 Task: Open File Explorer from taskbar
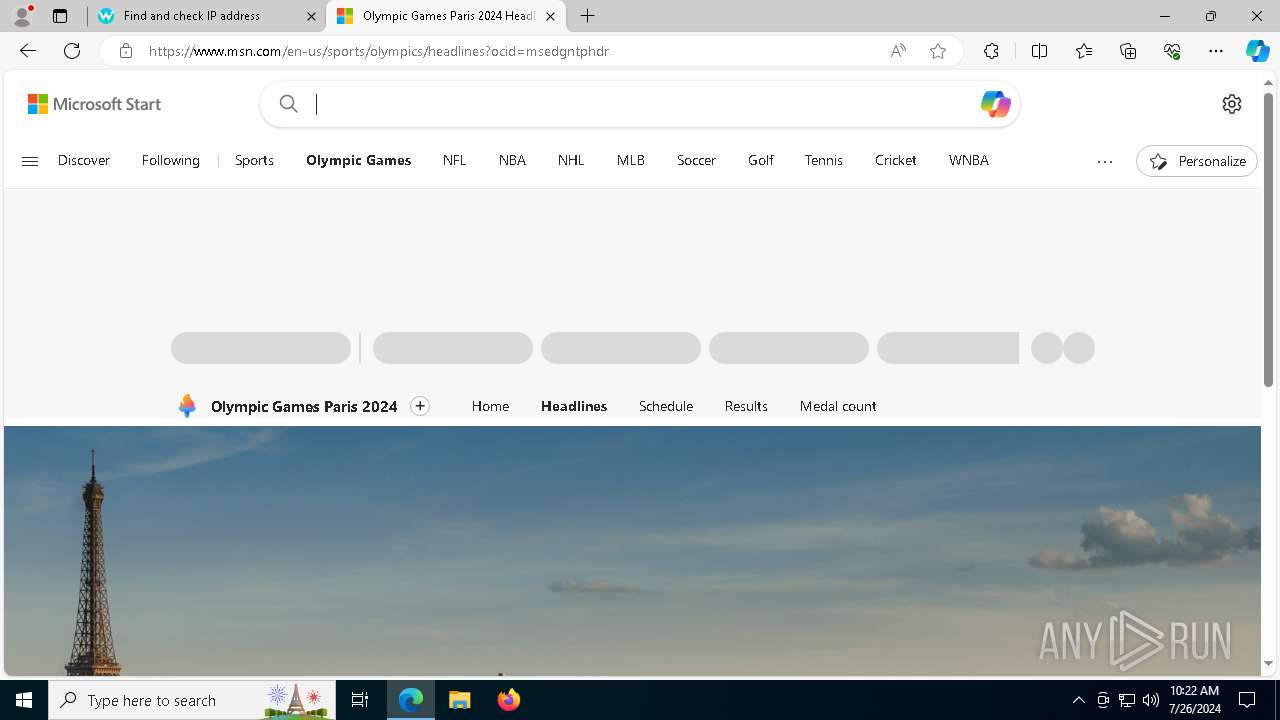click(x=459, y=700)
